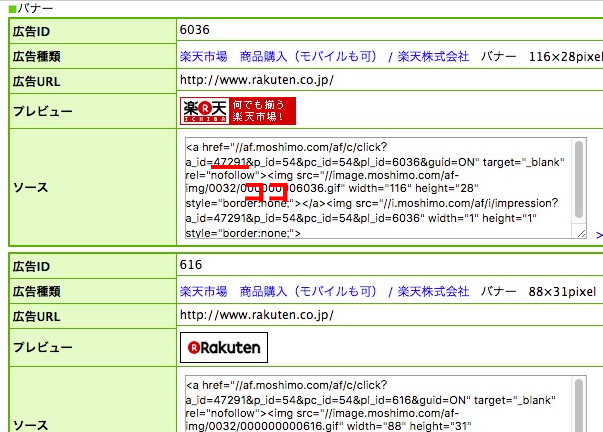This screenshot has height=432, width=603.
Task: Click the scrollbar of the second source textarea
Action: pos(579,400)
